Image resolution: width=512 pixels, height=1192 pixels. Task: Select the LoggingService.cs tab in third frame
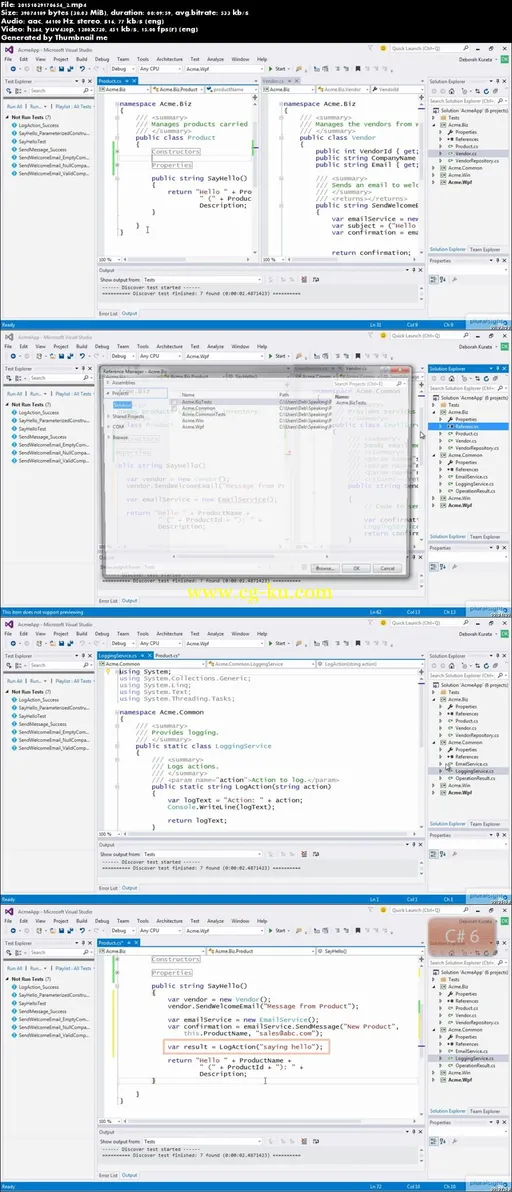tap(125, 655)
